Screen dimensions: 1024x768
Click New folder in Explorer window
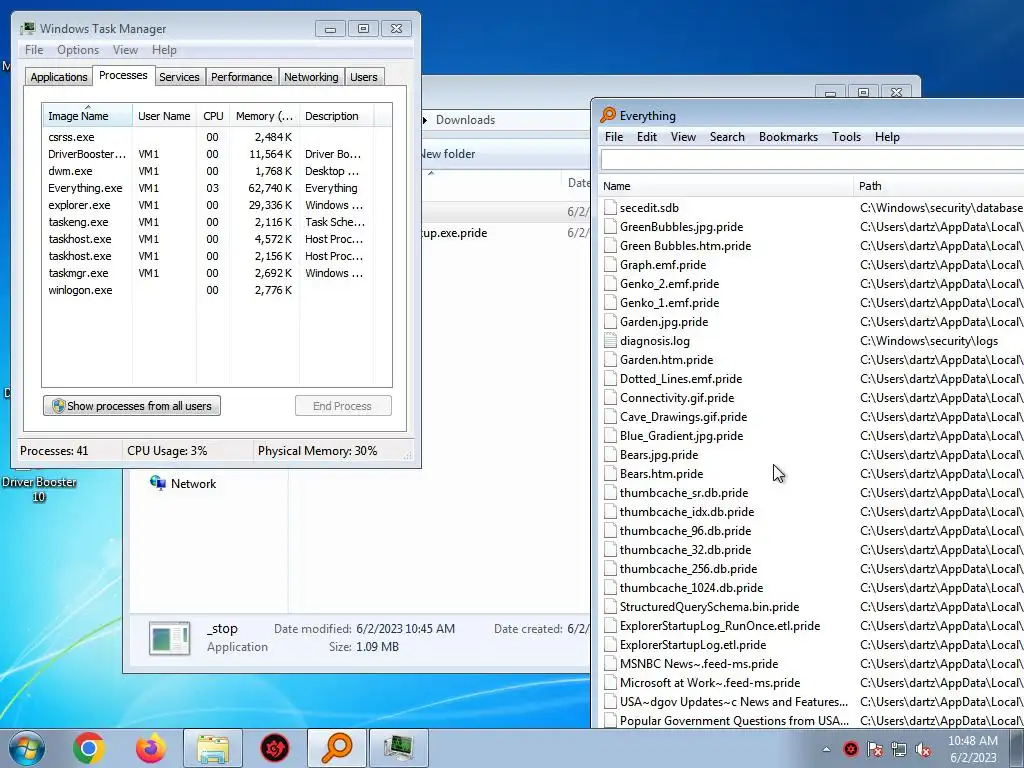point(449,154)
